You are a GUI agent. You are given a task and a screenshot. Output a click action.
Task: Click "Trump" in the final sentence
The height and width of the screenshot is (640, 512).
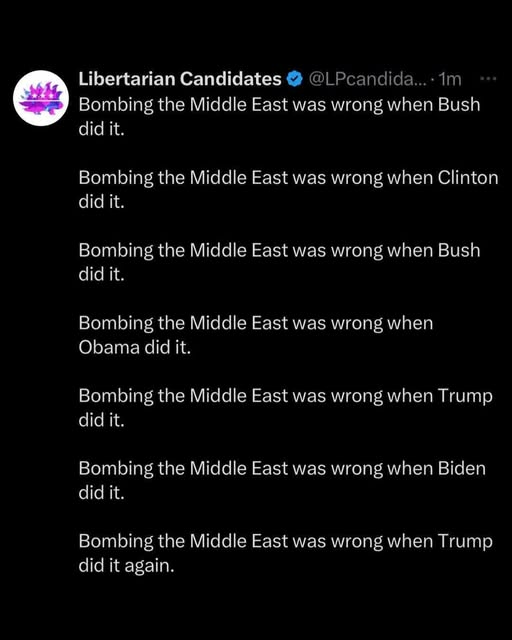click(x=465, y=542)
